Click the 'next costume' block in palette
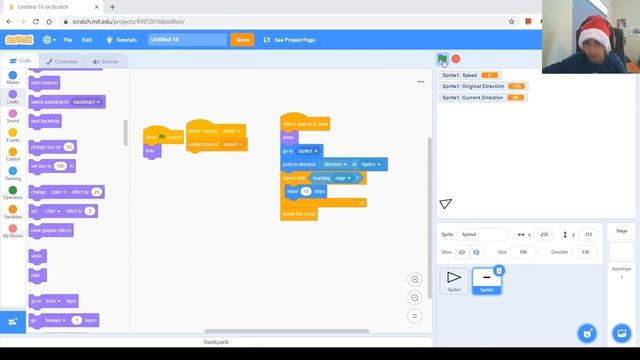Image resolution: width=640 pixels, height=360 pixels. coord(44,83)
